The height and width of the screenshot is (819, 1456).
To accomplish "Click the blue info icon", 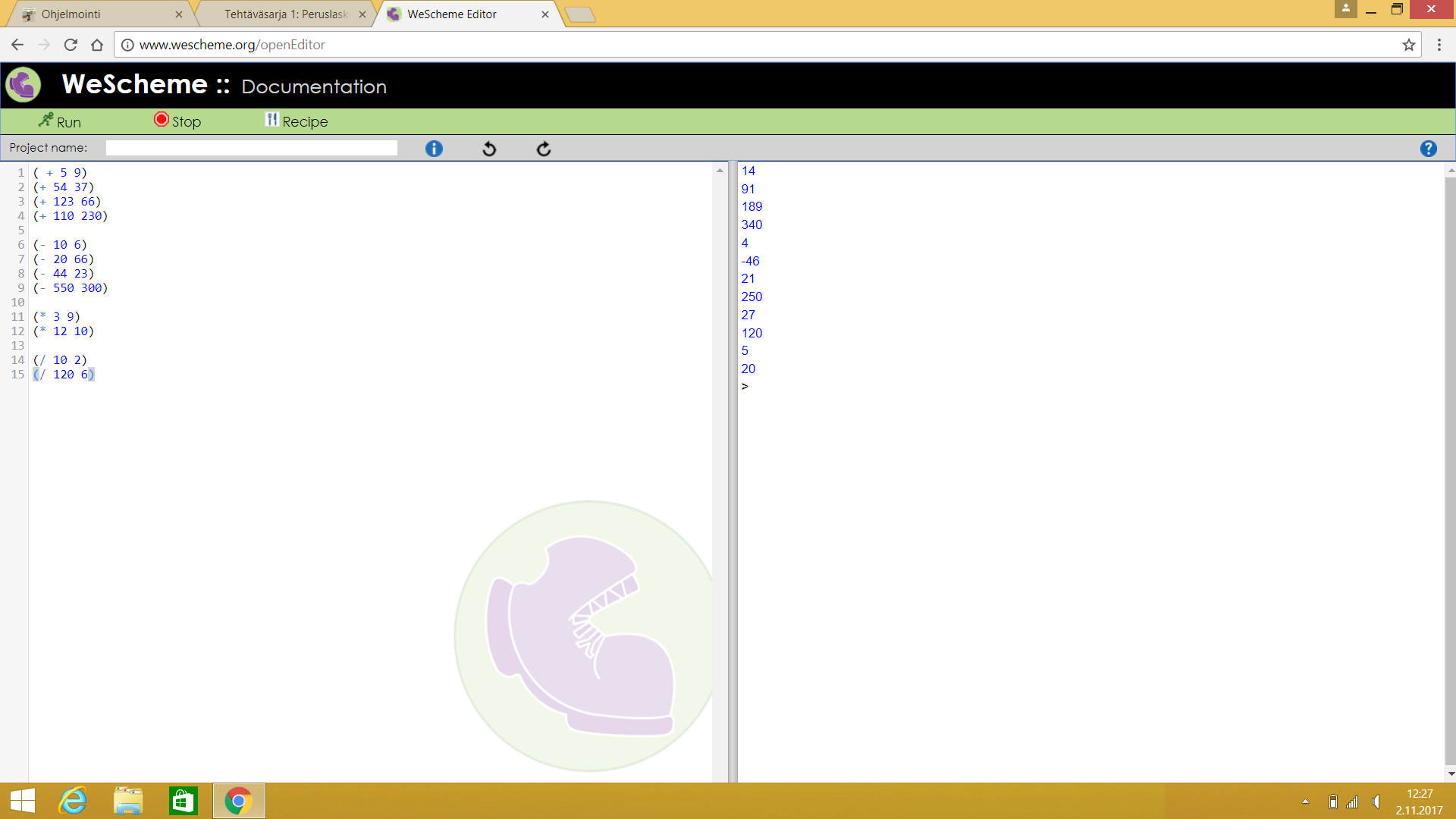I will pos(434,149).
